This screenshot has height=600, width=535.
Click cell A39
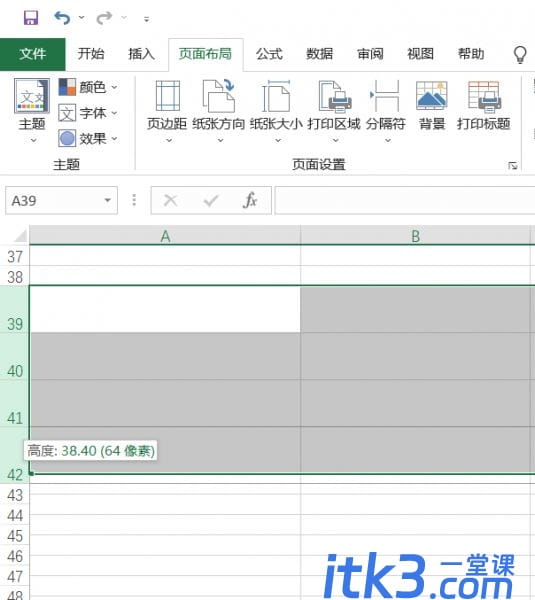point(165,309)
